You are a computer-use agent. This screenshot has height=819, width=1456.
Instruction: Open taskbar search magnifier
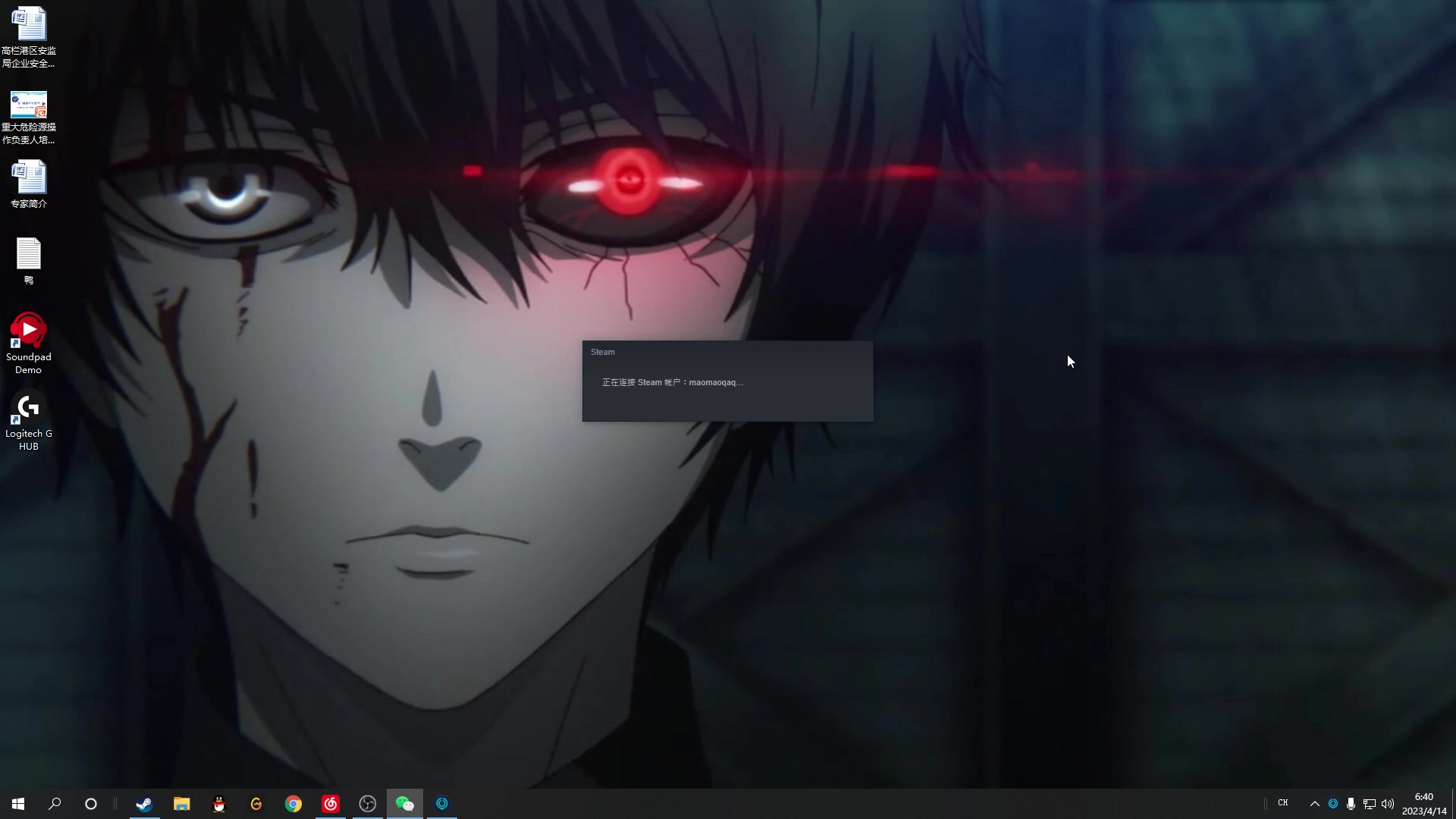coord(55,804)
